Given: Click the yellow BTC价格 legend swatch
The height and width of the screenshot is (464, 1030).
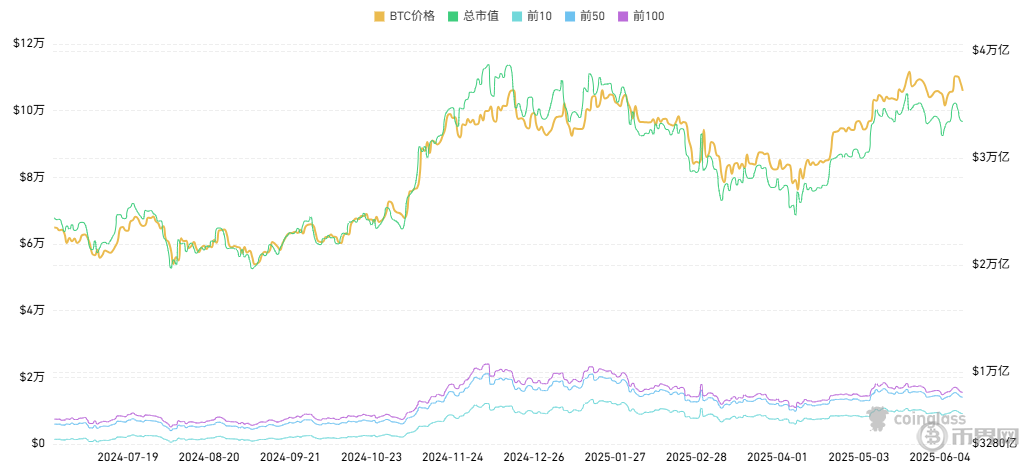Looking at the screenshot, I should click(380, 16).
